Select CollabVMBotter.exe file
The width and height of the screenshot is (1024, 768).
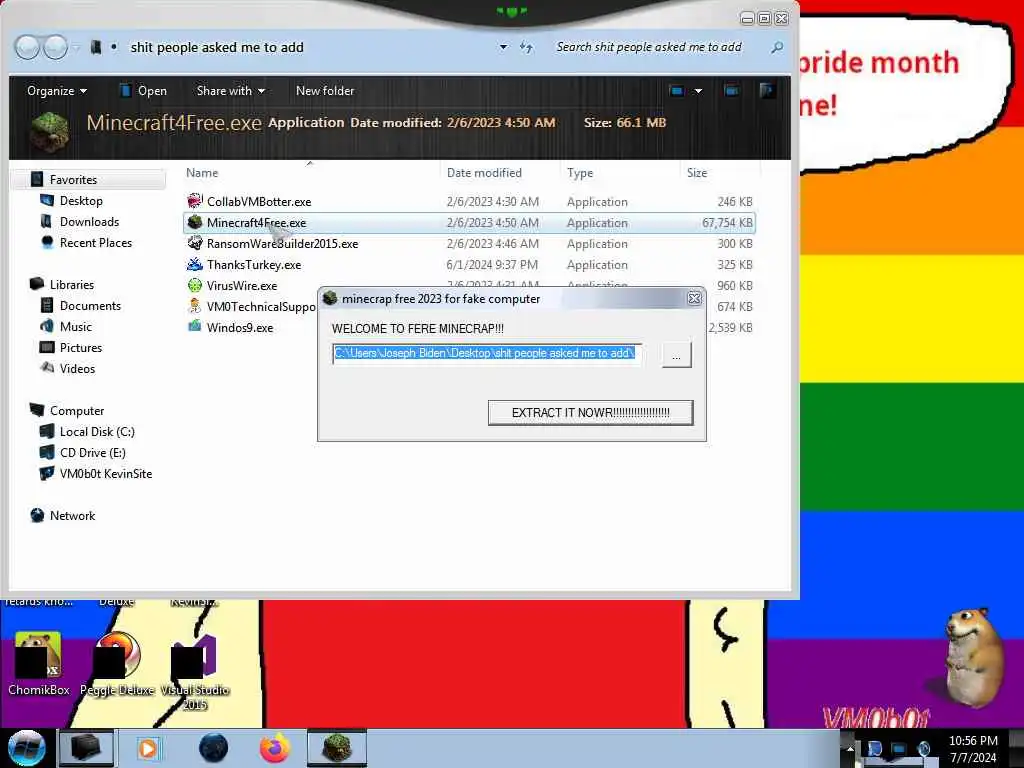[x=469, y=202]
